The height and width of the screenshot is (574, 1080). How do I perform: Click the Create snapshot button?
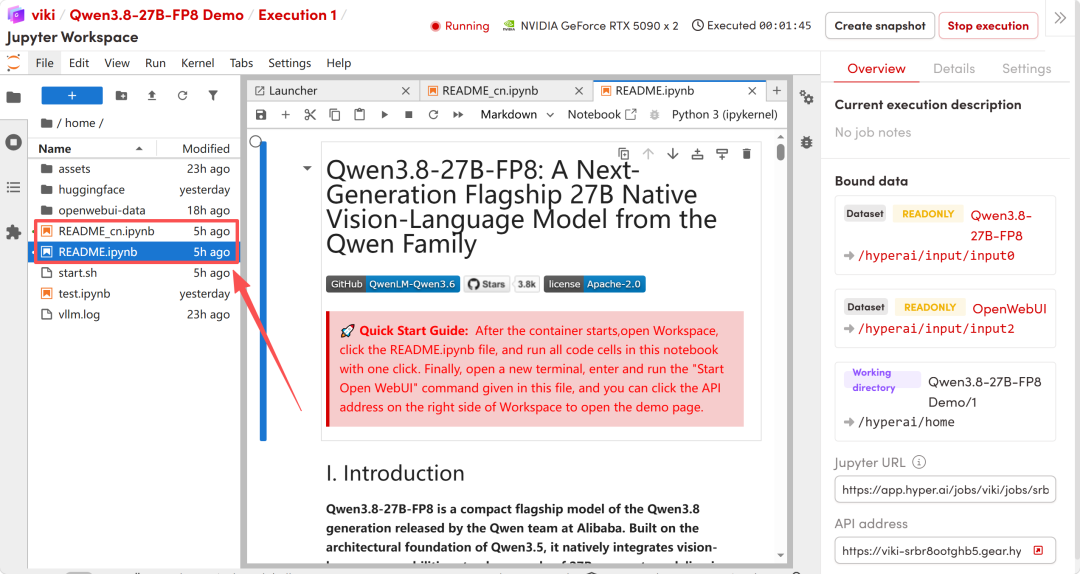coord(880,25)
